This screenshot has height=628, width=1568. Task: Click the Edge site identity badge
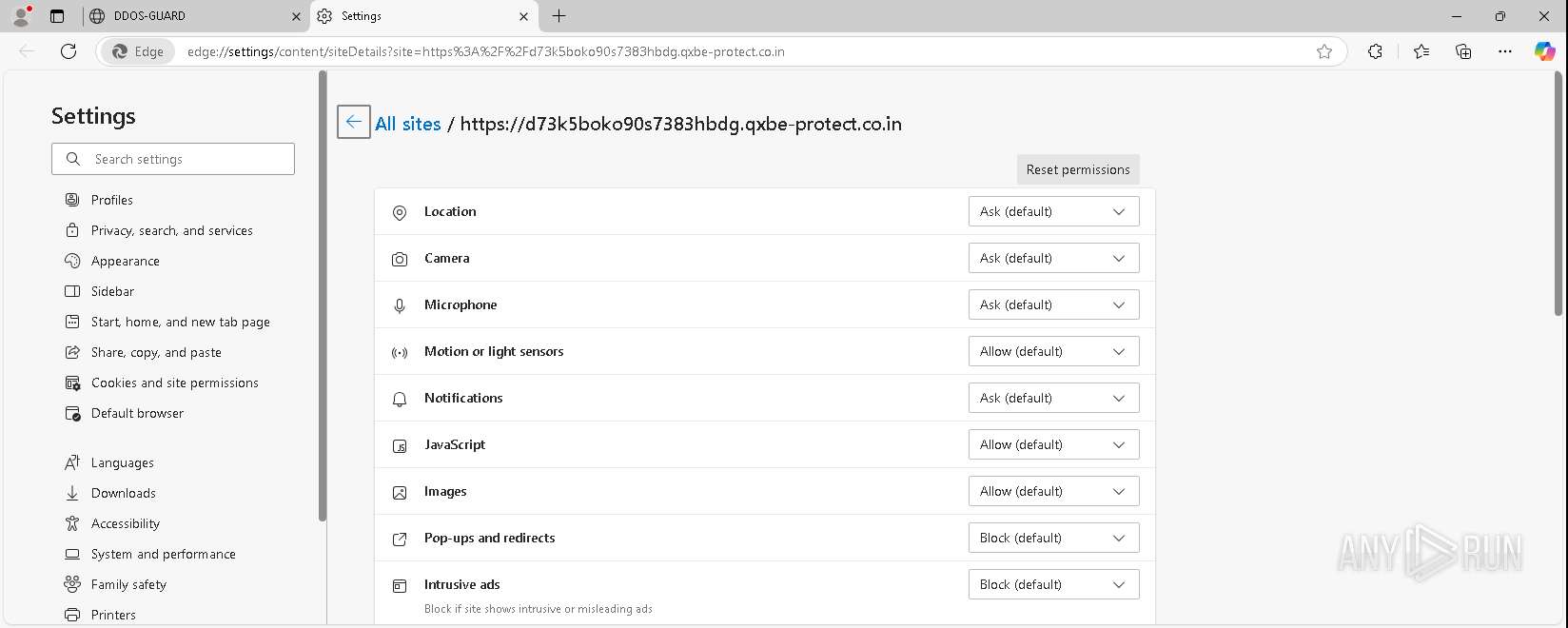point(139,51)
